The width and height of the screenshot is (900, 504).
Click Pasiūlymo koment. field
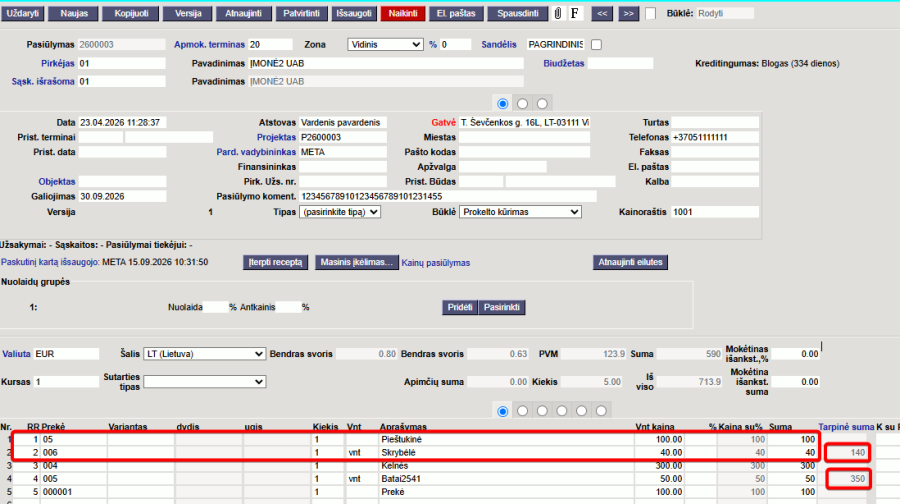(x=448, y=196)
